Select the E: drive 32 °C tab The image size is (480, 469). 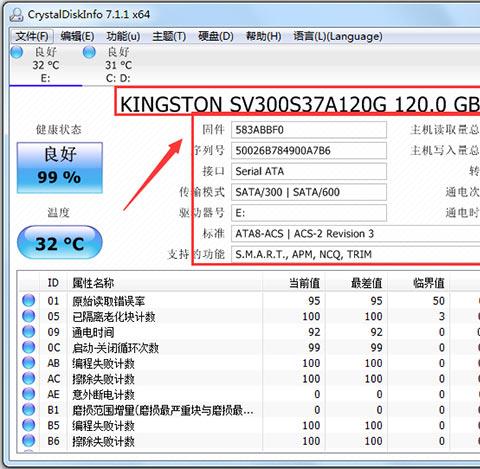46,65
